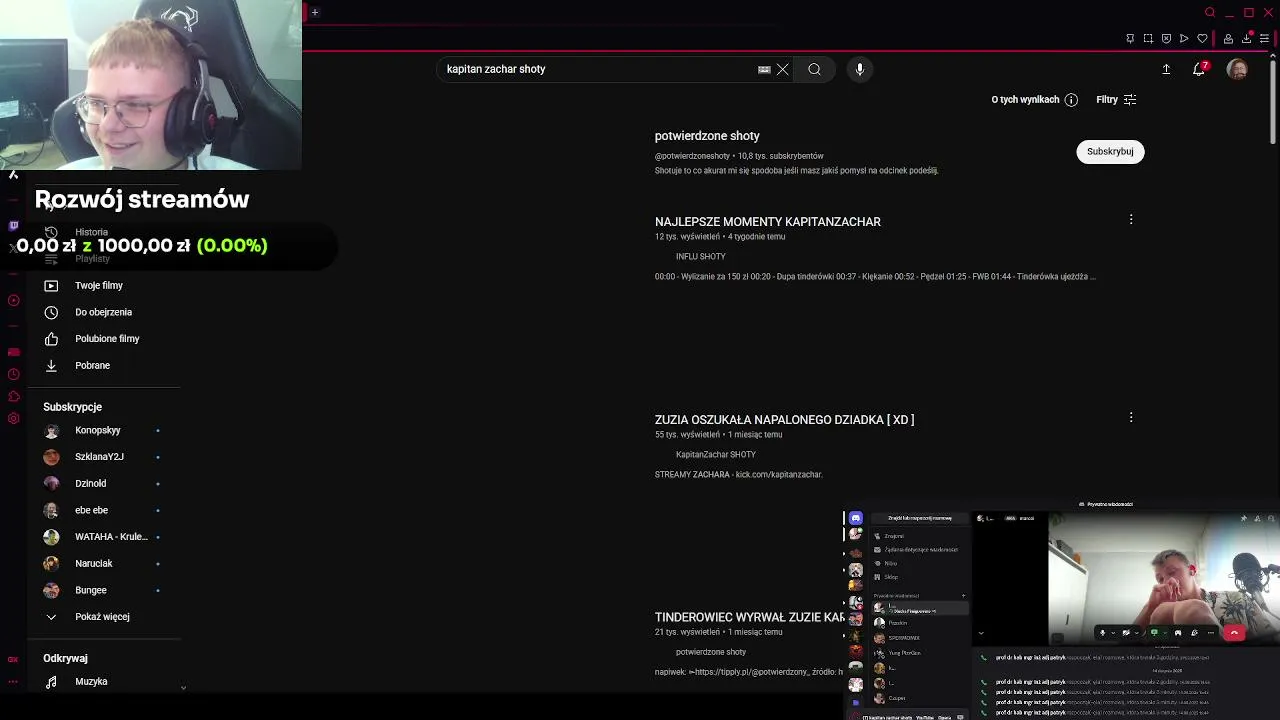Open the Dzinold subscription
The height and width of the screenshot is (720, 1280).
point(90,484)
